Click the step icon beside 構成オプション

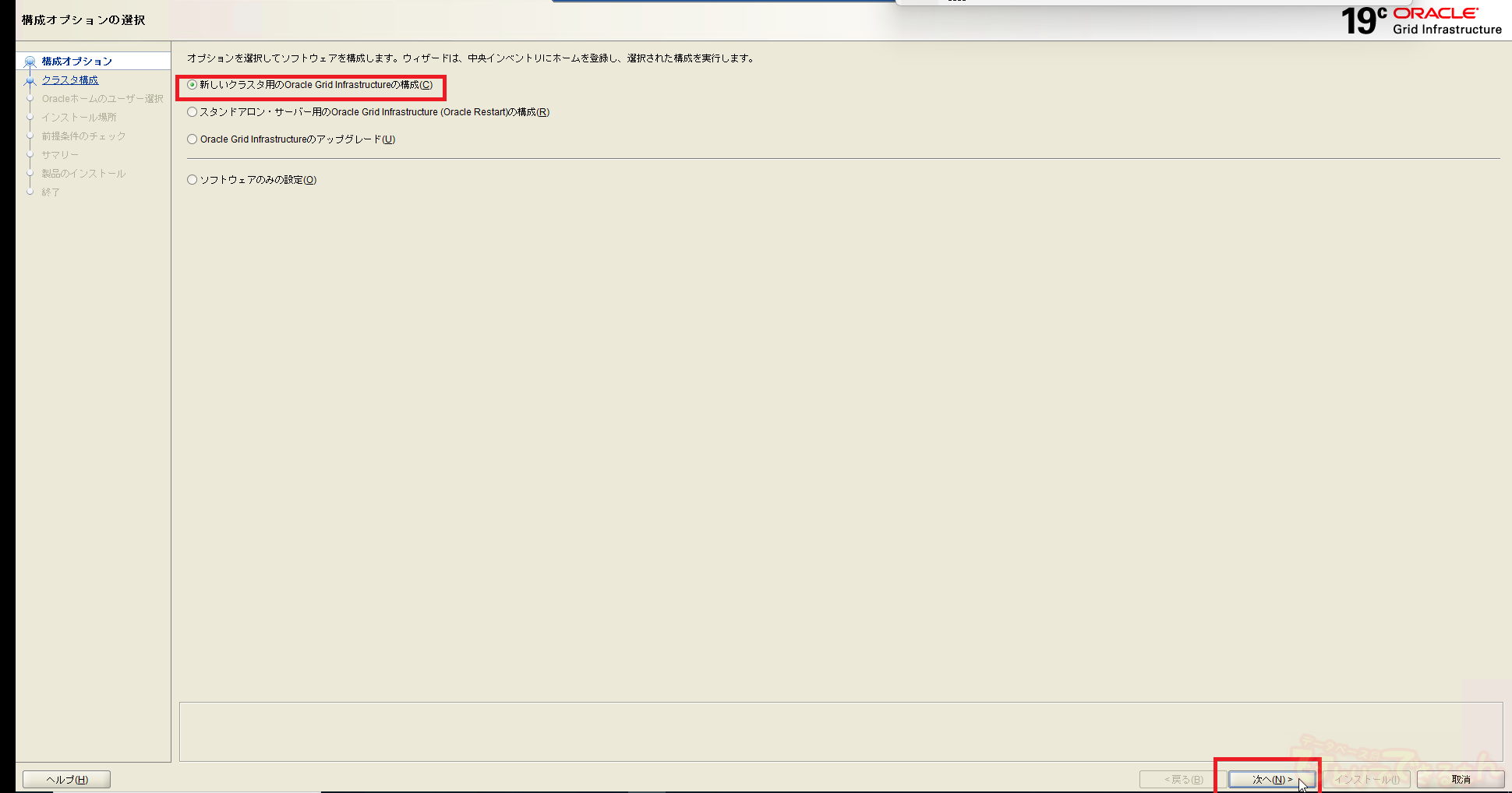click(30, 62)
